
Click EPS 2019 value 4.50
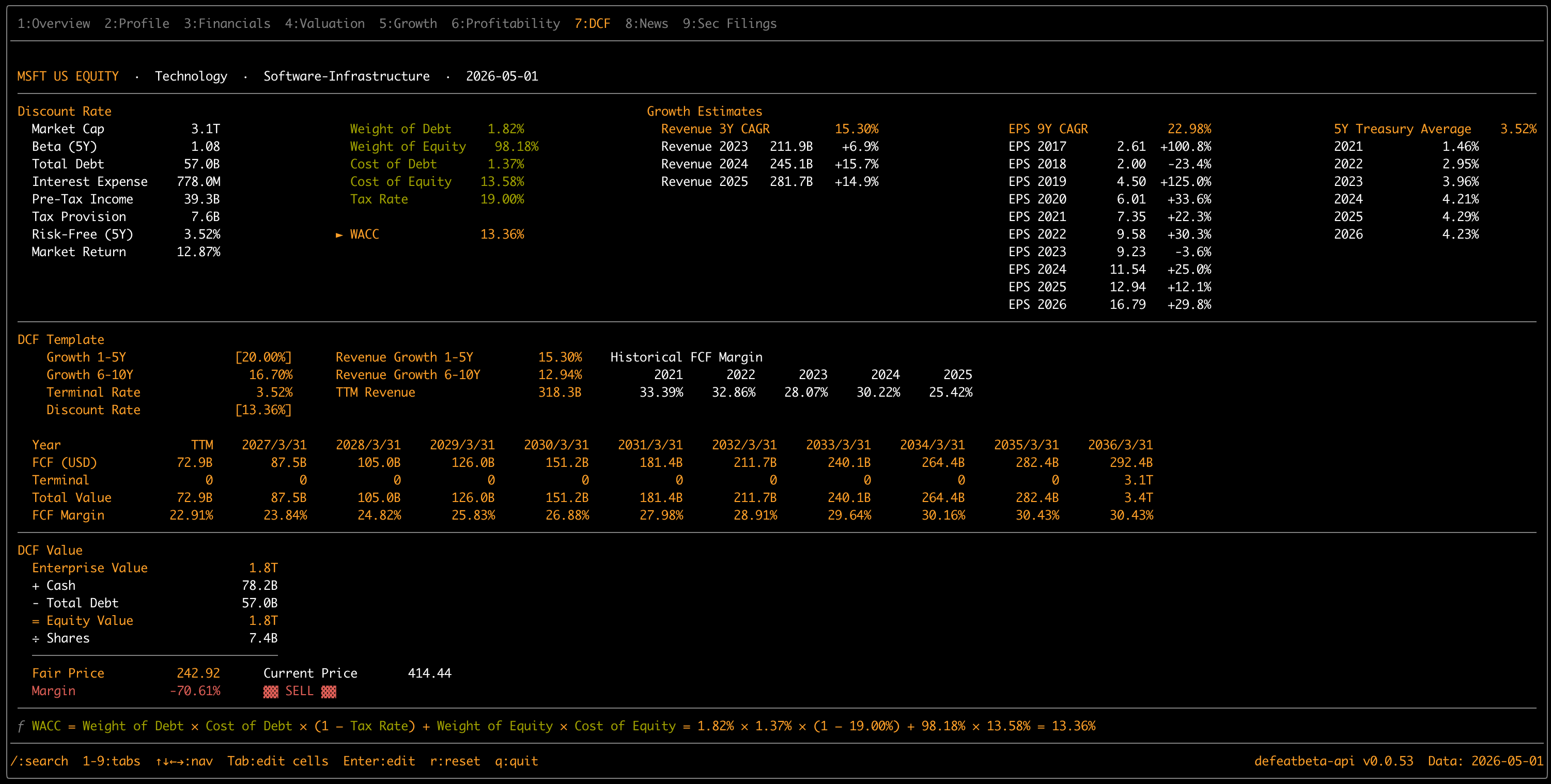point(1131,182)
